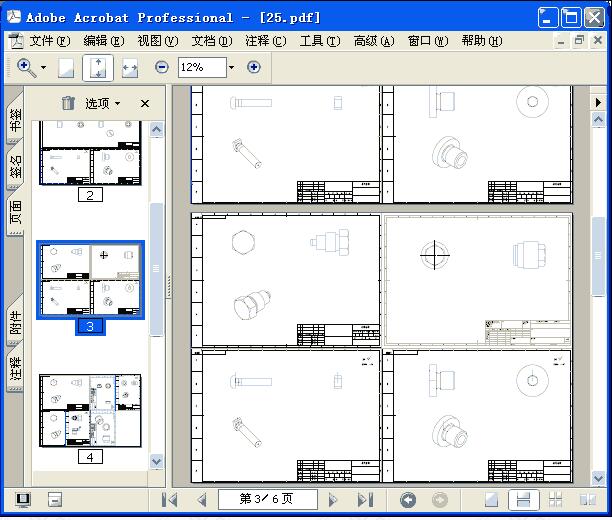
Task: Go to previous view with back arrow
Action: click(408, 499)
